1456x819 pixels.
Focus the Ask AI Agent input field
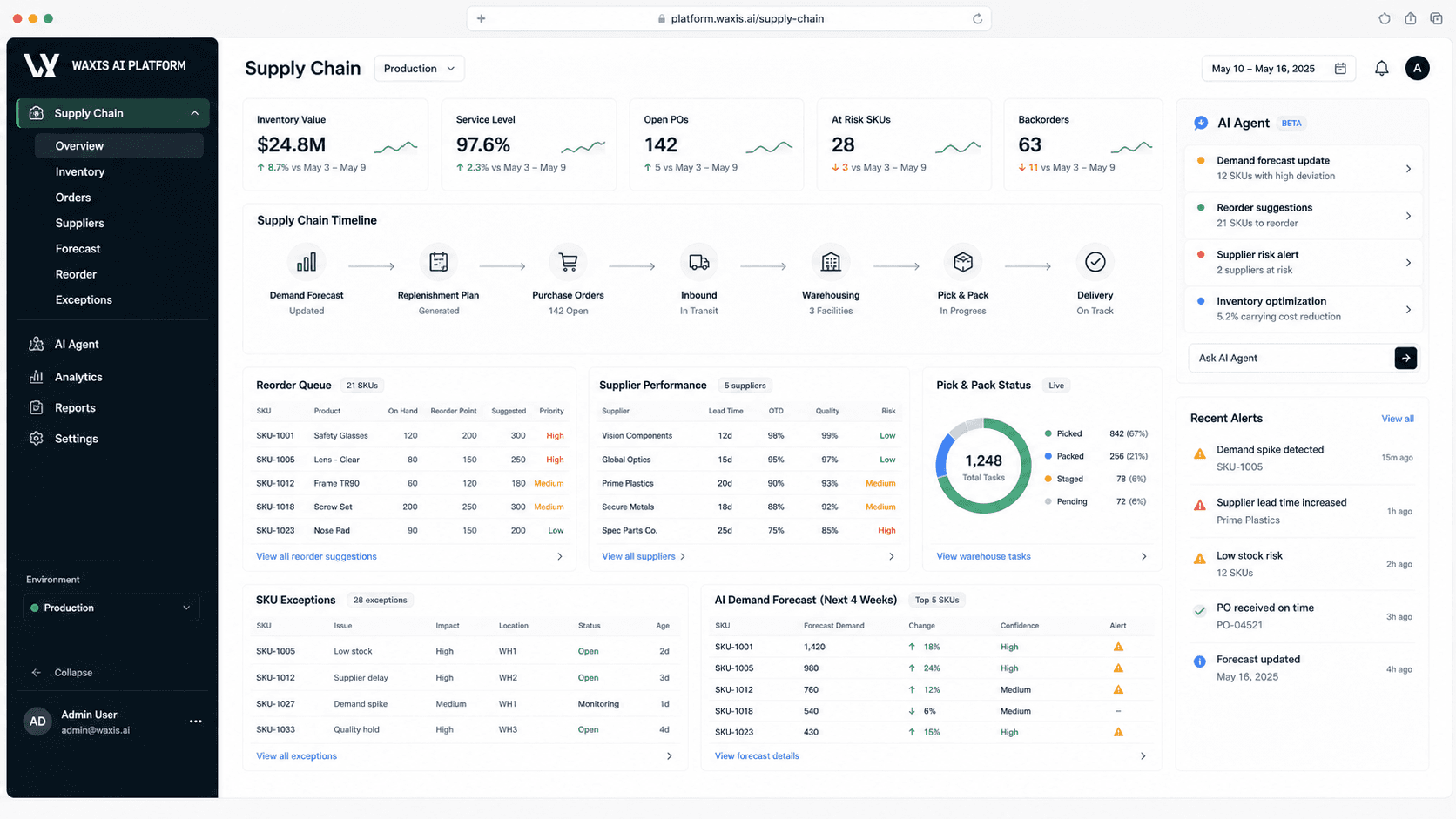[x=1291, y=358]
